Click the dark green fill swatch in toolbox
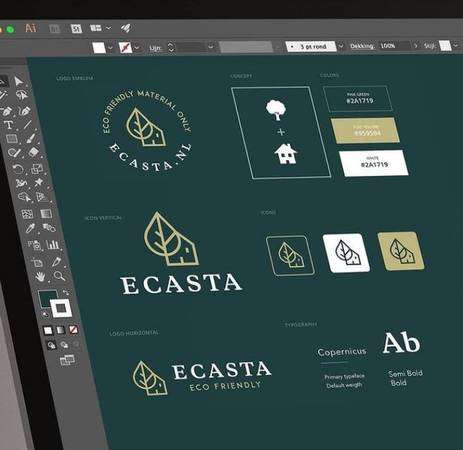The height and width of the screenshot is (450, 463). [47, 298]
